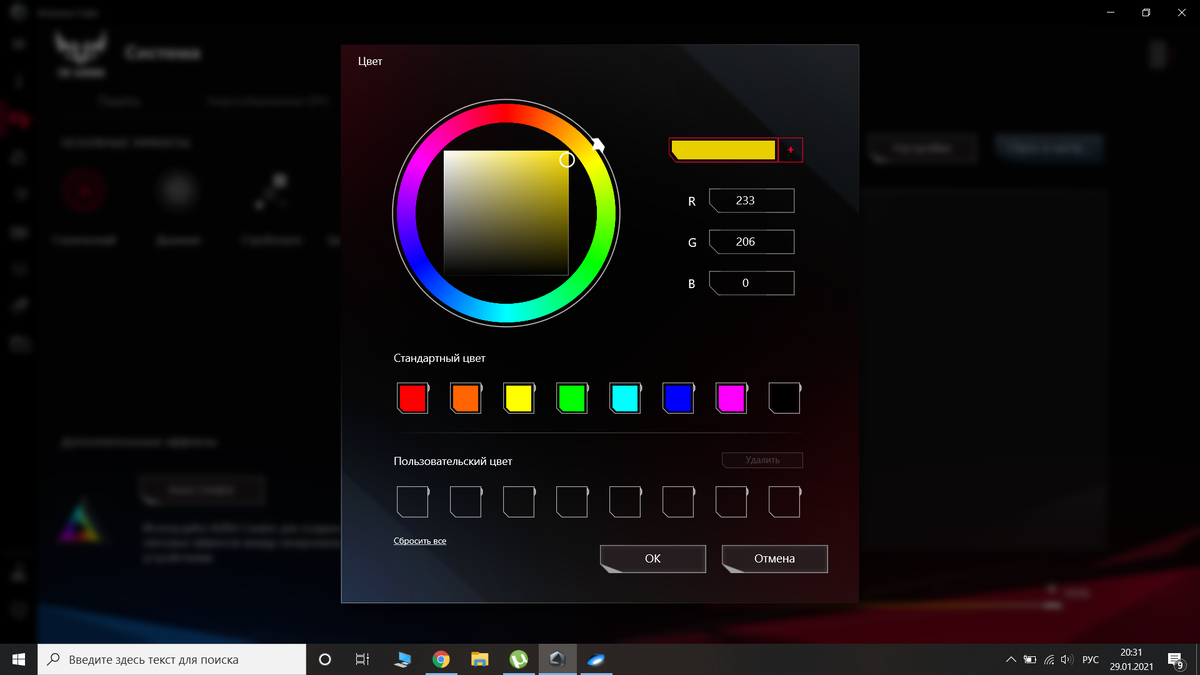Select the red standard color swatch
The image size is (1200, 675).
point(413,398)
